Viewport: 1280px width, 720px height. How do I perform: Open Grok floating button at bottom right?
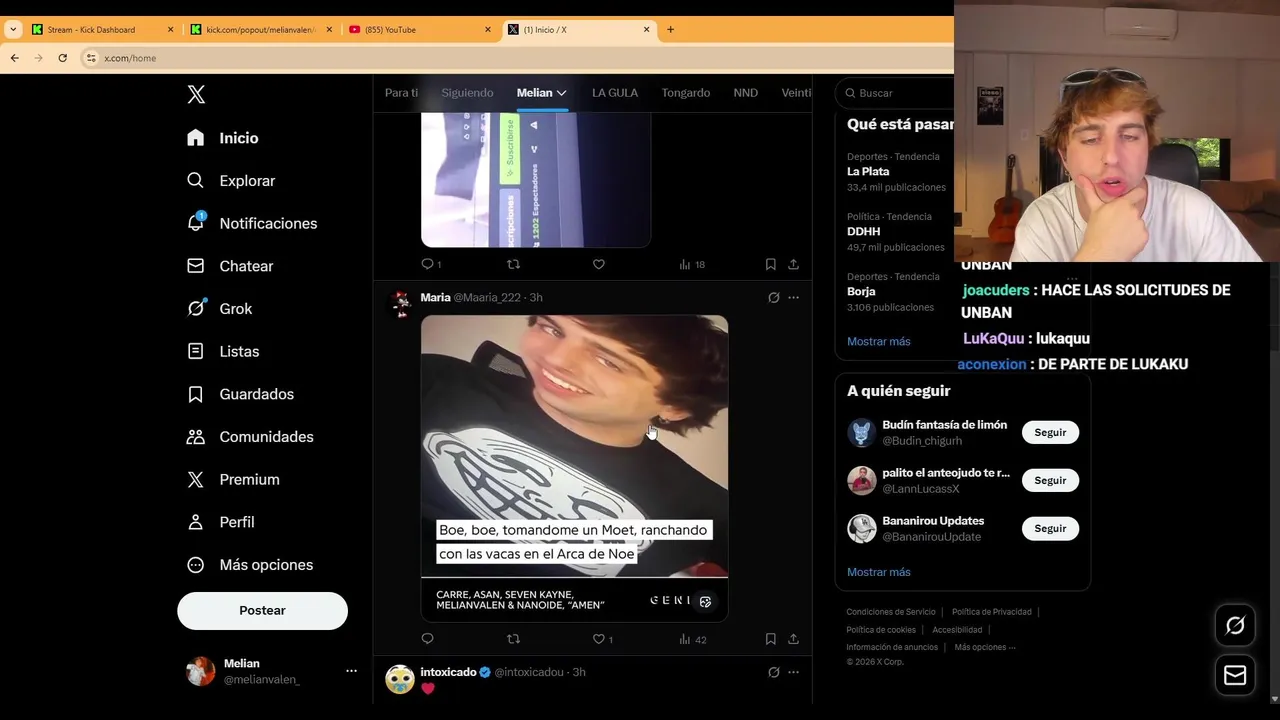point(1235,626)
